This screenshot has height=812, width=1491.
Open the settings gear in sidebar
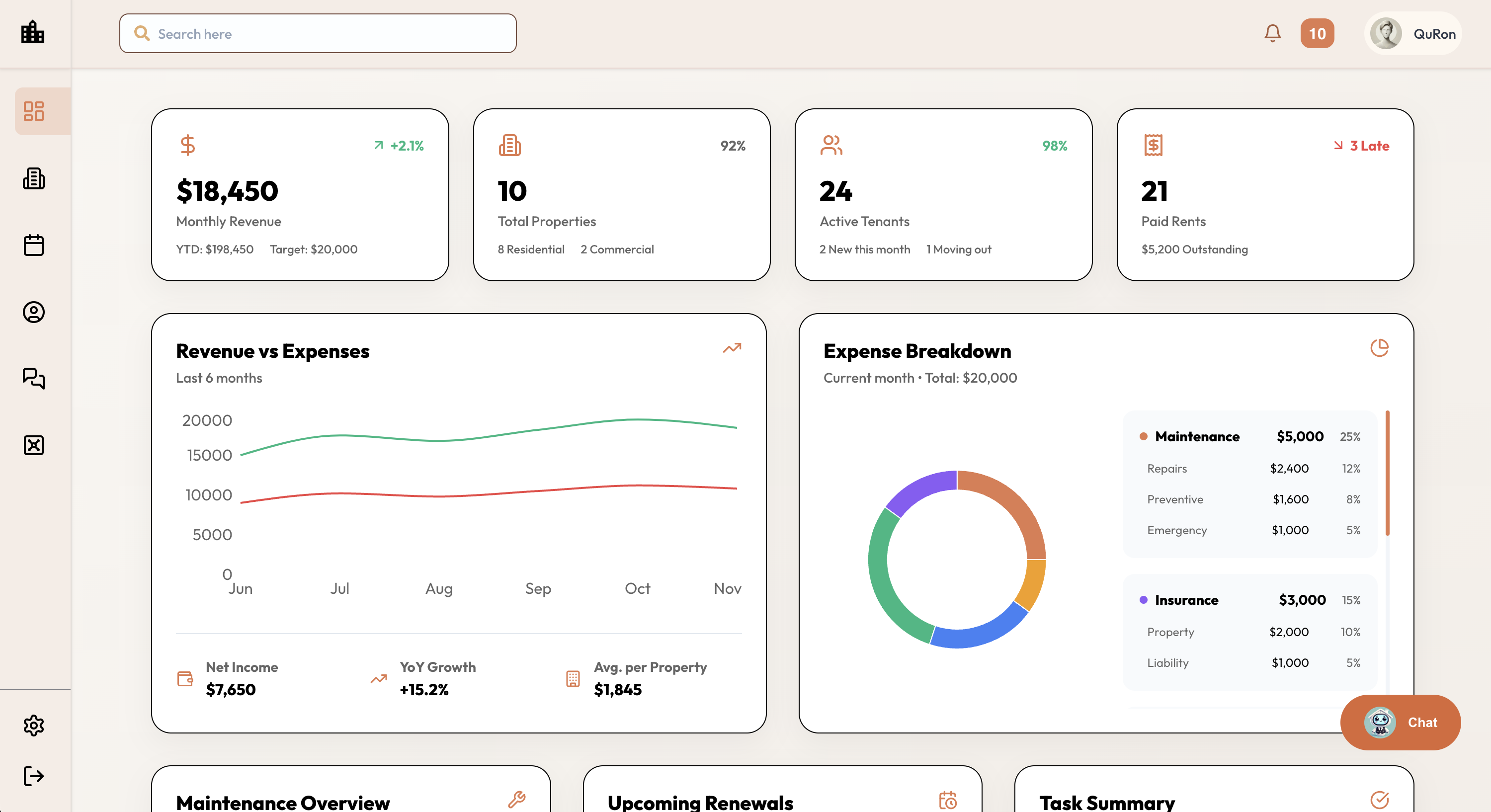tap(34, 725)
